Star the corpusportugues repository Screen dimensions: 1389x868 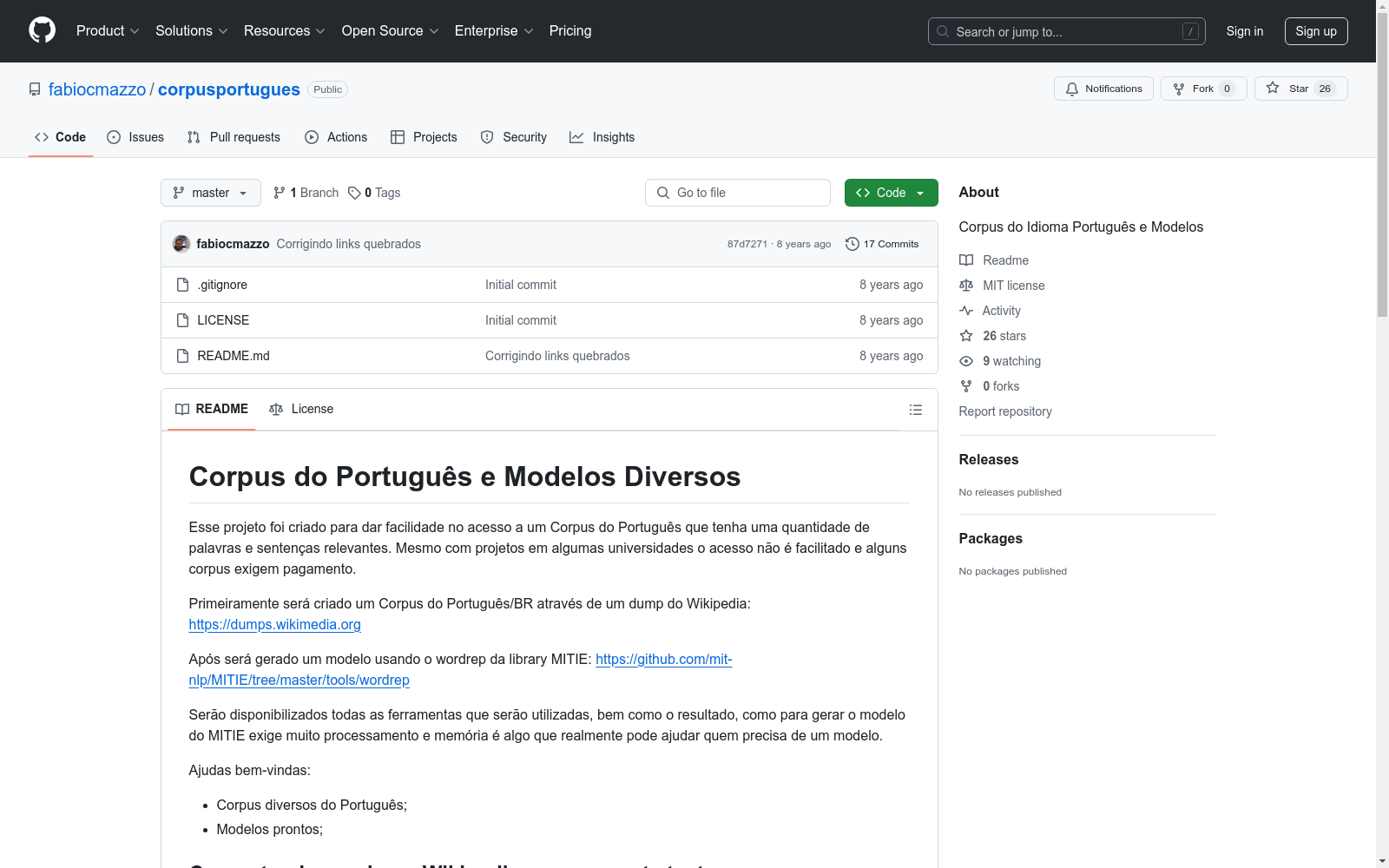click(x=1300, y=89)
